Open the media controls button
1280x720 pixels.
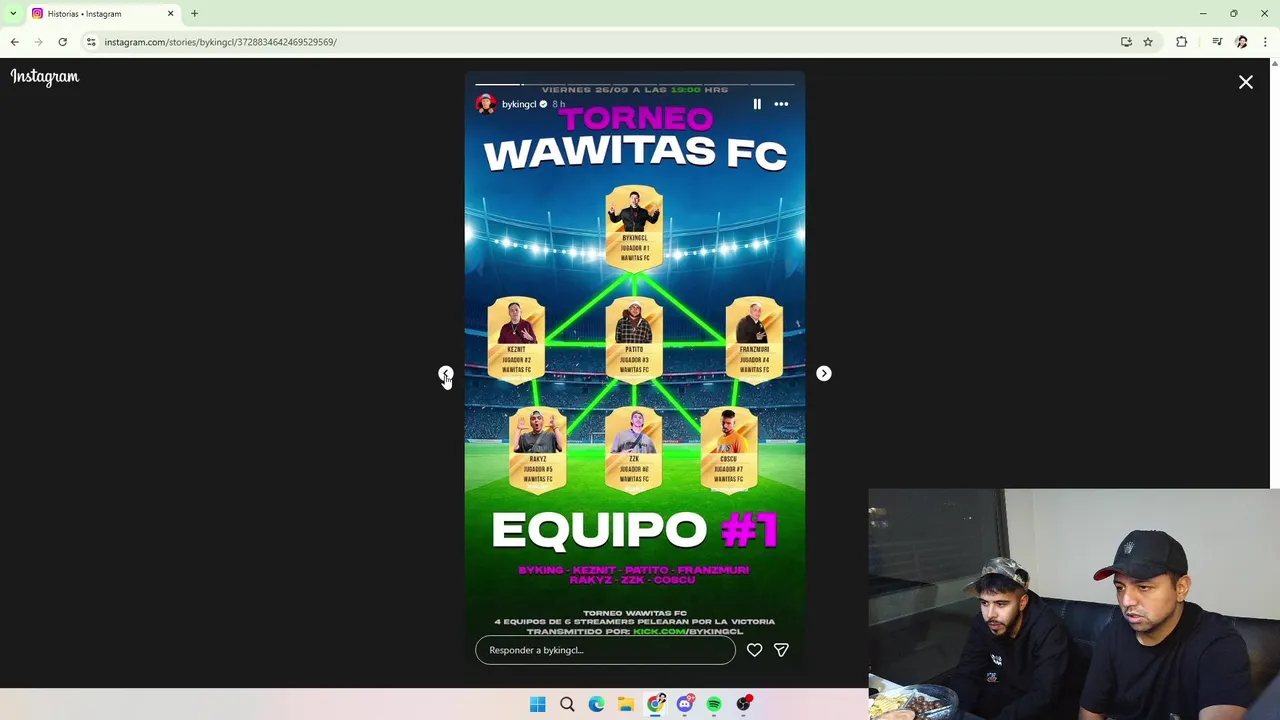click(1217, 42)
